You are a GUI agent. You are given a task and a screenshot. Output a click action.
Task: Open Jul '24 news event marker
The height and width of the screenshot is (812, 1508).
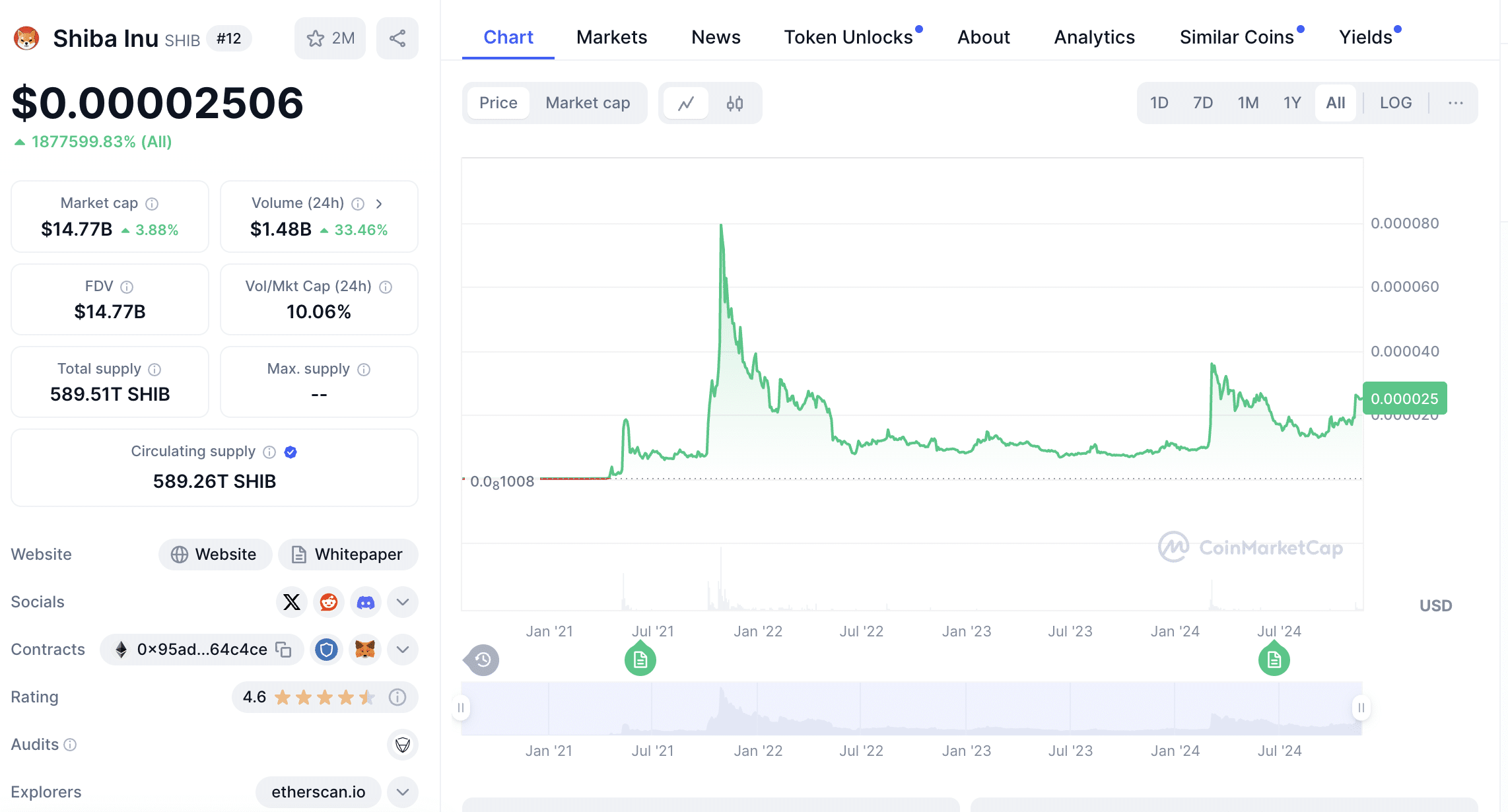[x=1274, y=658]
